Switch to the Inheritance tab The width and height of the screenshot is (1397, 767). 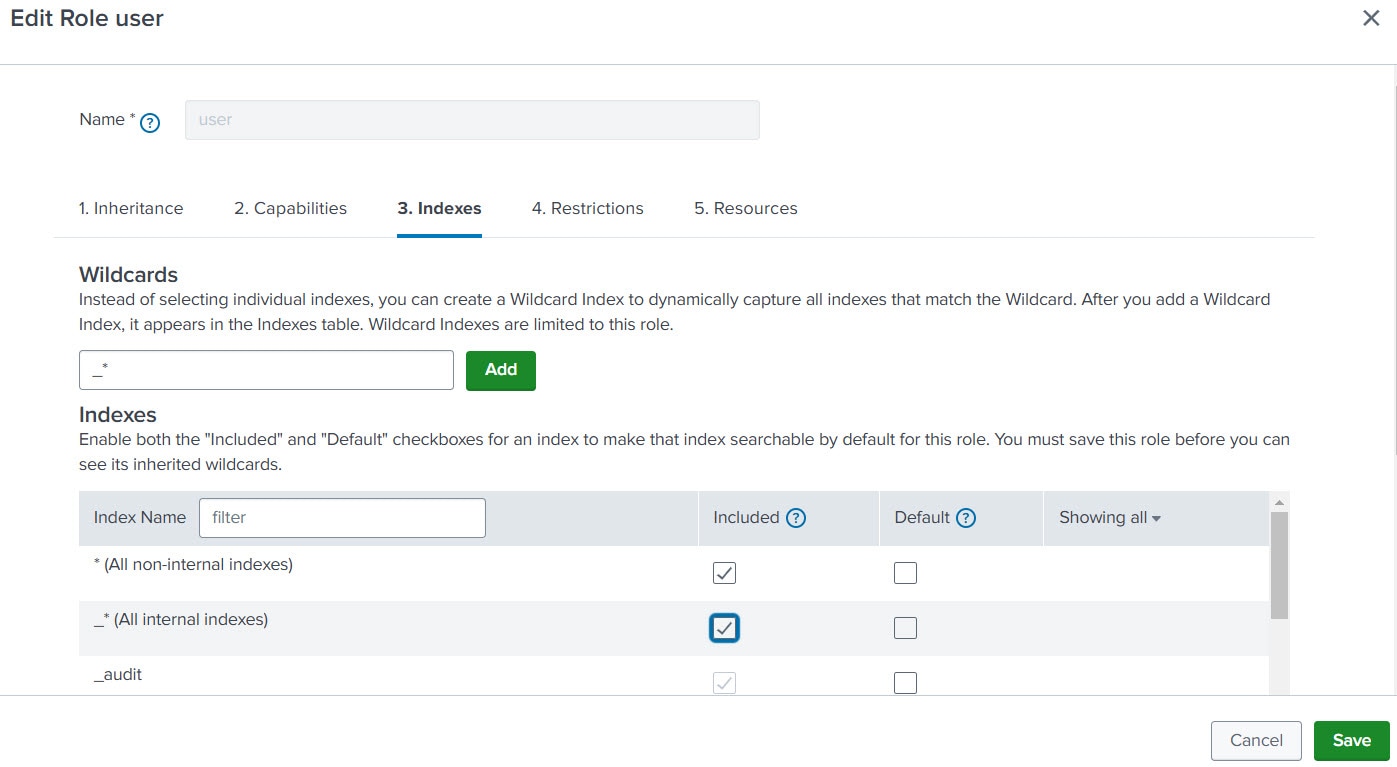point(131,208)
